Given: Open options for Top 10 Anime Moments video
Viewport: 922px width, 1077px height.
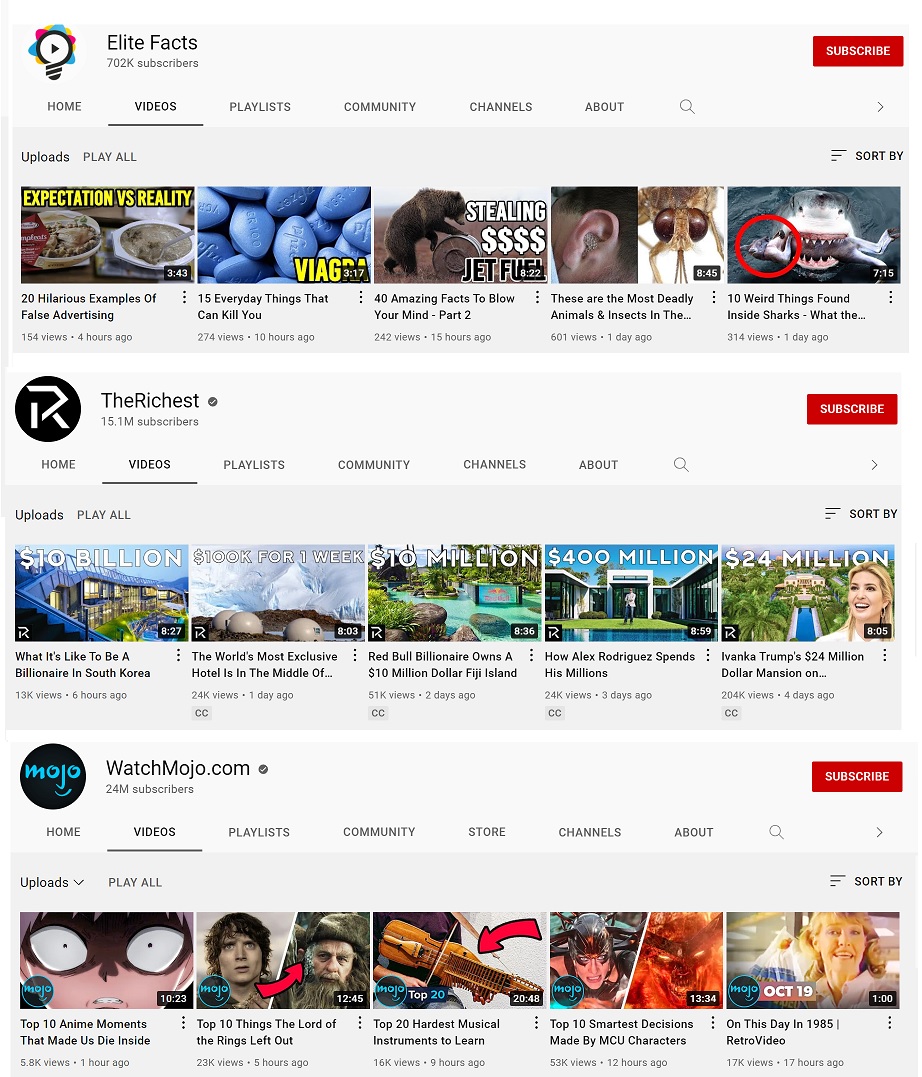Looking at the screenshot, I should click(x=183, y=1023).
